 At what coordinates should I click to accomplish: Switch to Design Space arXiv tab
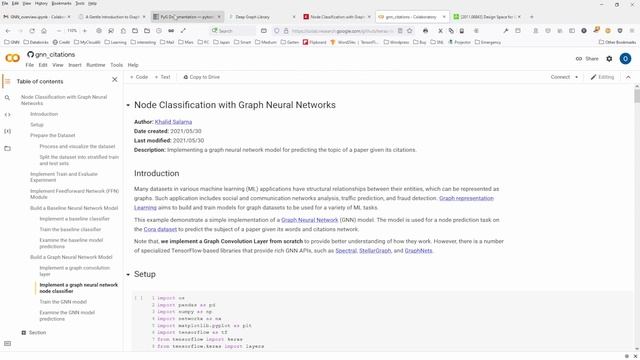(x=487, y=17)
